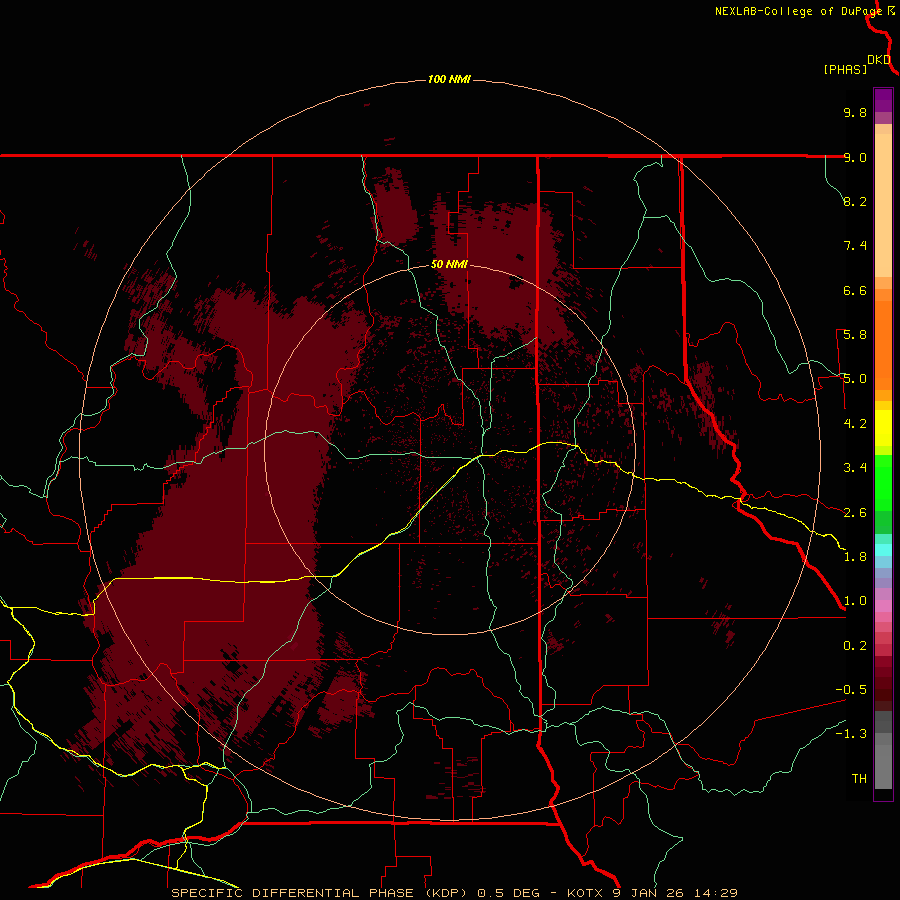900x900 pixels.
Task: Select the orange color bar segment
Action: (x=883, y=346)
